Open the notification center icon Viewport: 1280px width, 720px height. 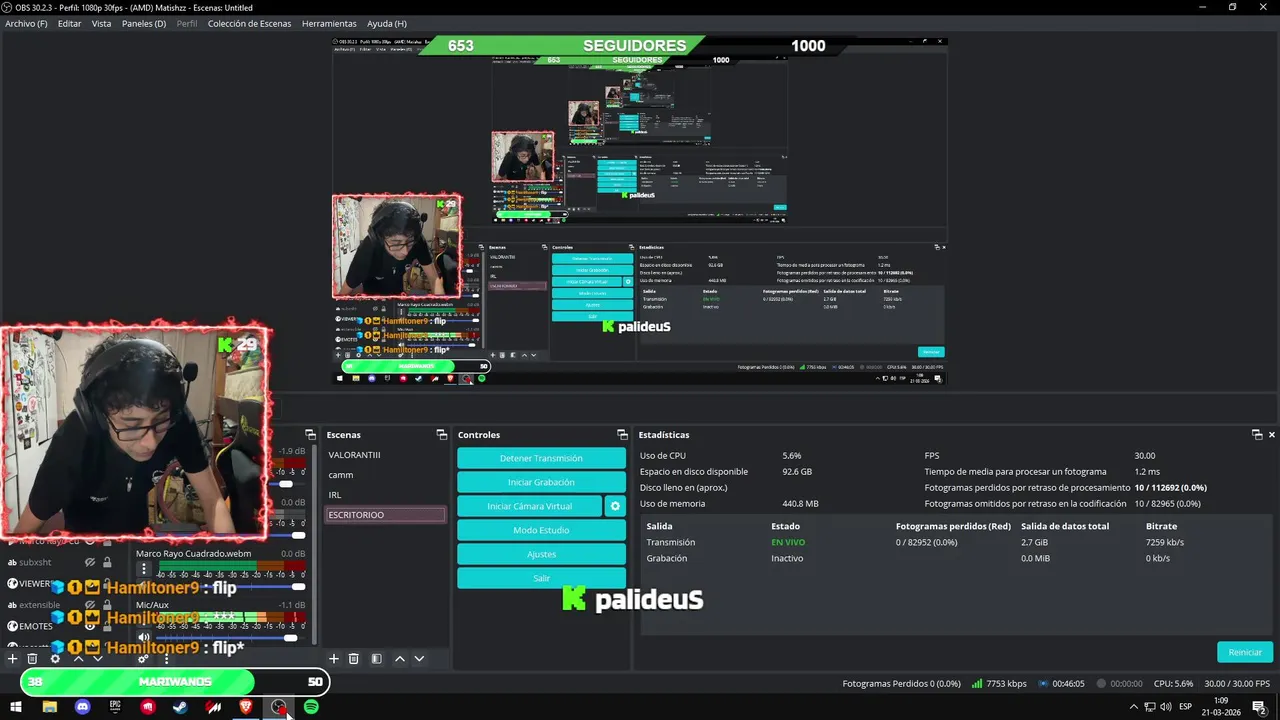tap(1259, 707)
